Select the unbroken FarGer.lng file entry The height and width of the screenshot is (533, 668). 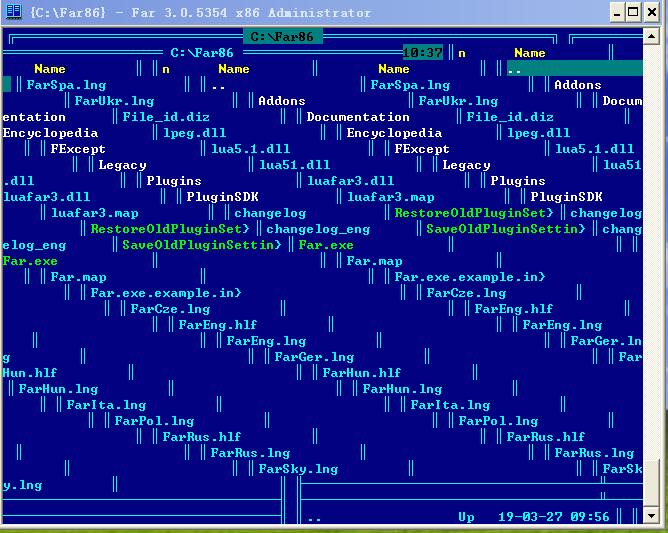point(314,357)
